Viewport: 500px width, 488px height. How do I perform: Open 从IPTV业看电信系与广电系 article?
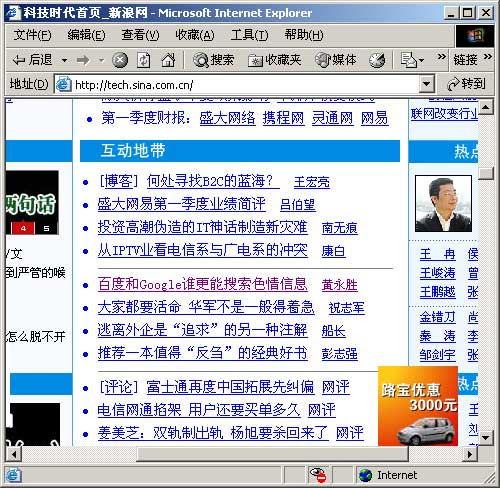click(203, 250)
